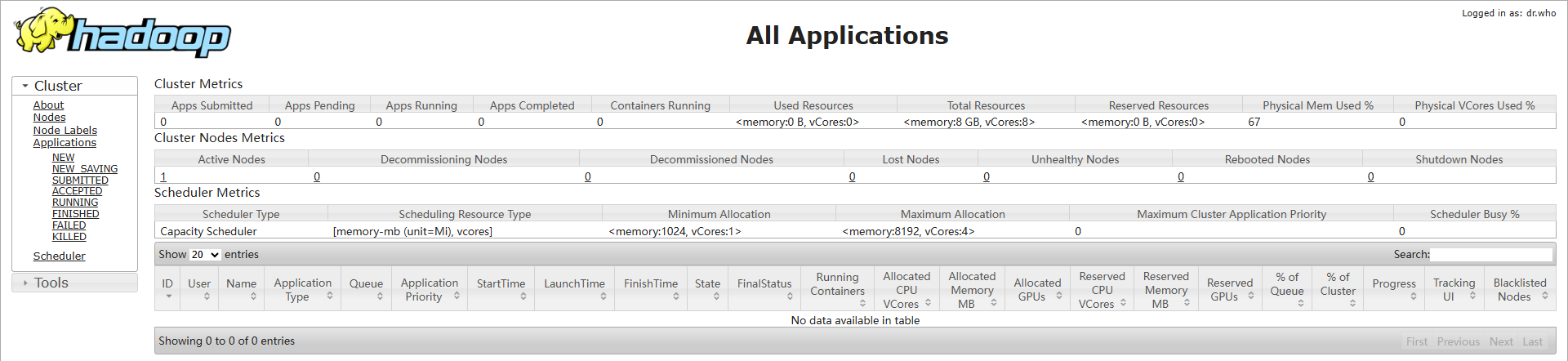
Task: Filter applications by NEW state
Action: 63,158
